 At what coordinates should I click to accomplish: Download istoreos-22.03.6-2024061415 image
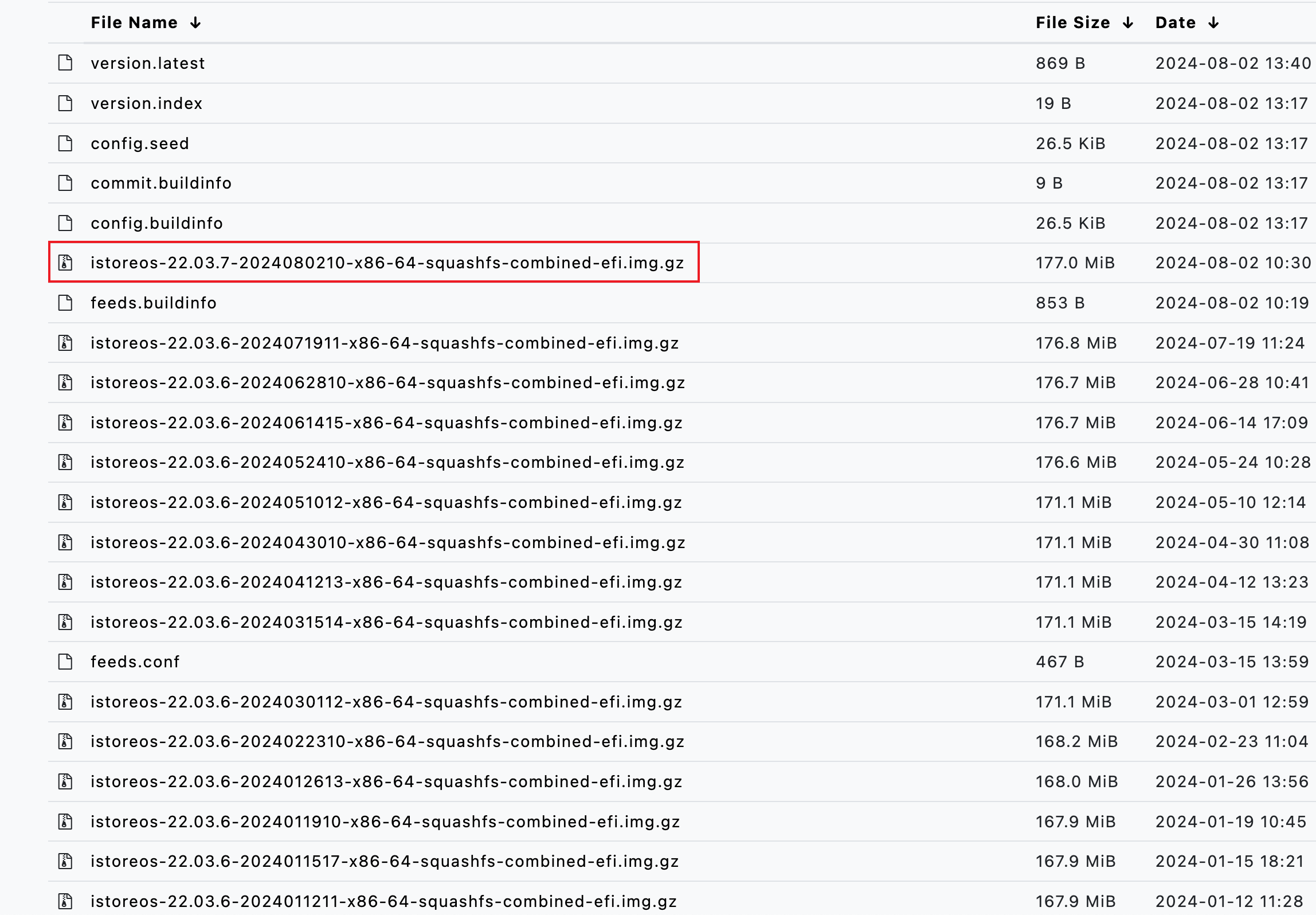coord(386,423)
